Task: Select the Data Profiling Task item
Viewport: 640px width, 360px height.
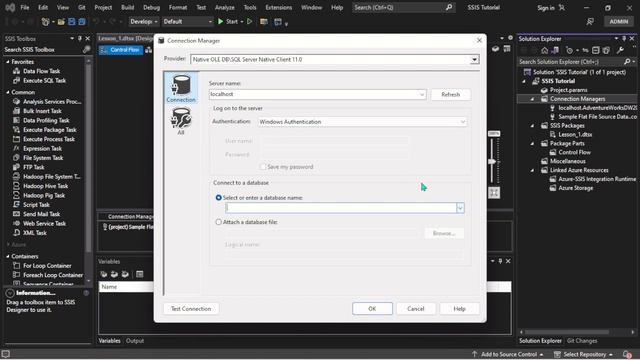Action: tap(46, 120)
